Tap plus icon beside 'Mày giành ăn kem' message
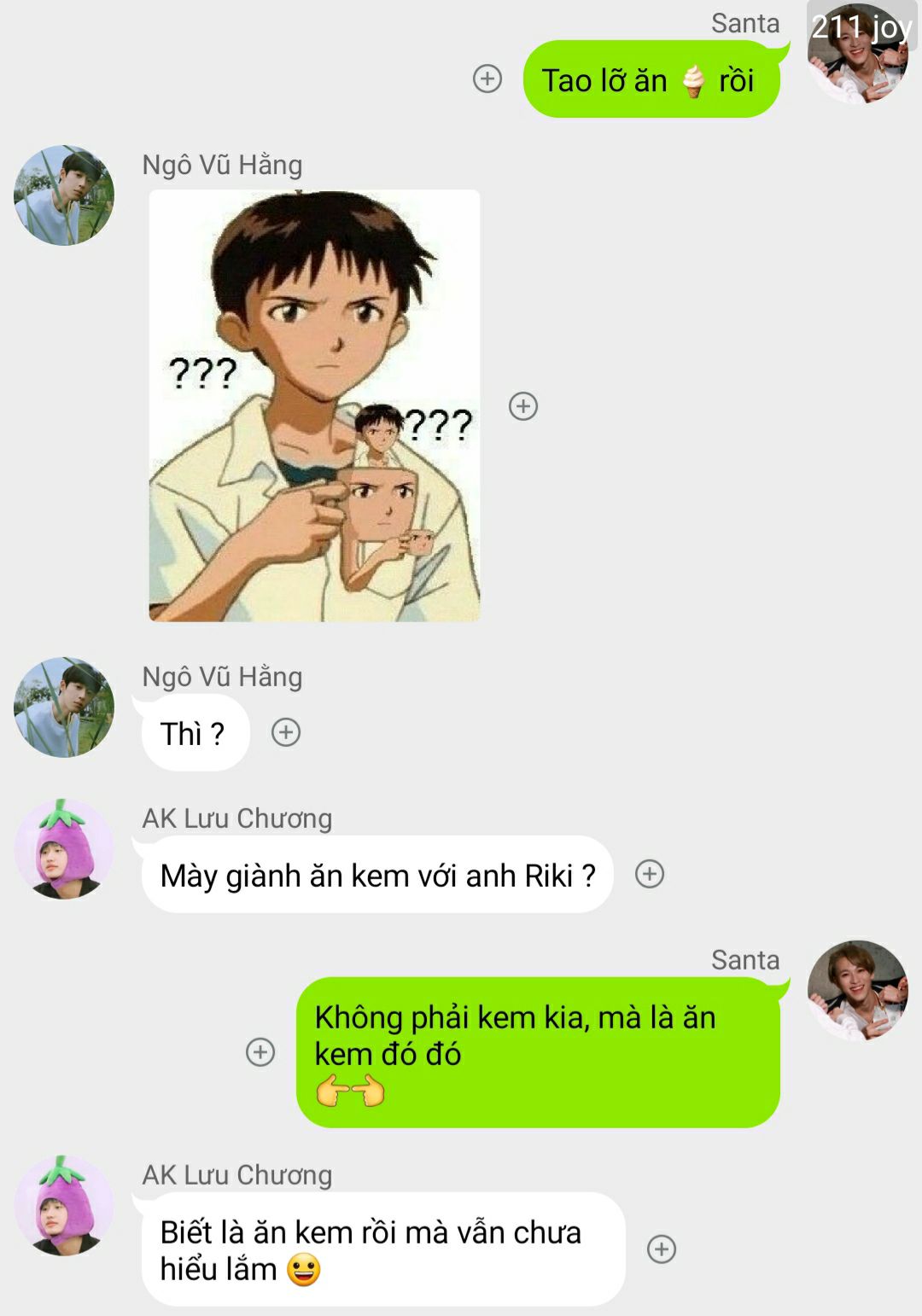Viewport: 922px width, 1316px height. pos(650,874)
